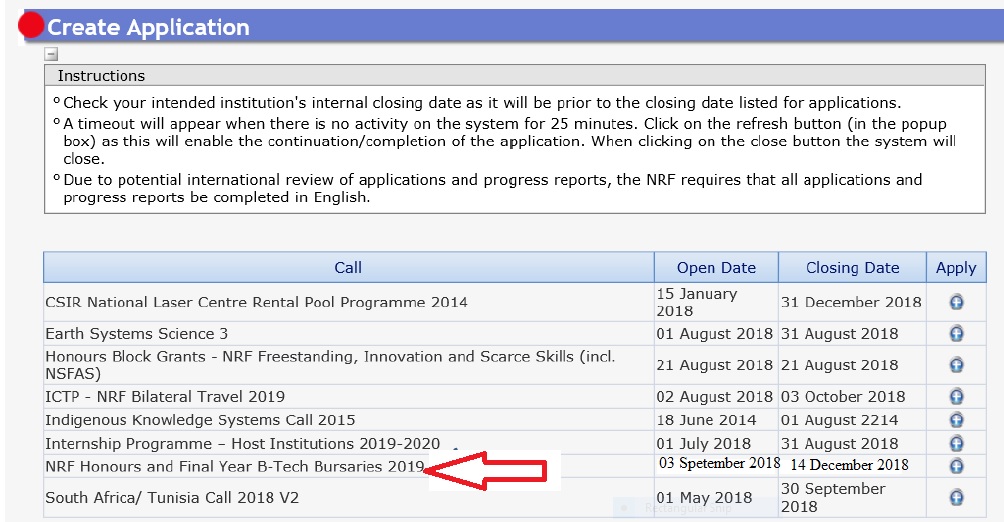
Task: Apply to South Africa/Tunisia Call 2018 V2
Action: [x=956, y=497]
